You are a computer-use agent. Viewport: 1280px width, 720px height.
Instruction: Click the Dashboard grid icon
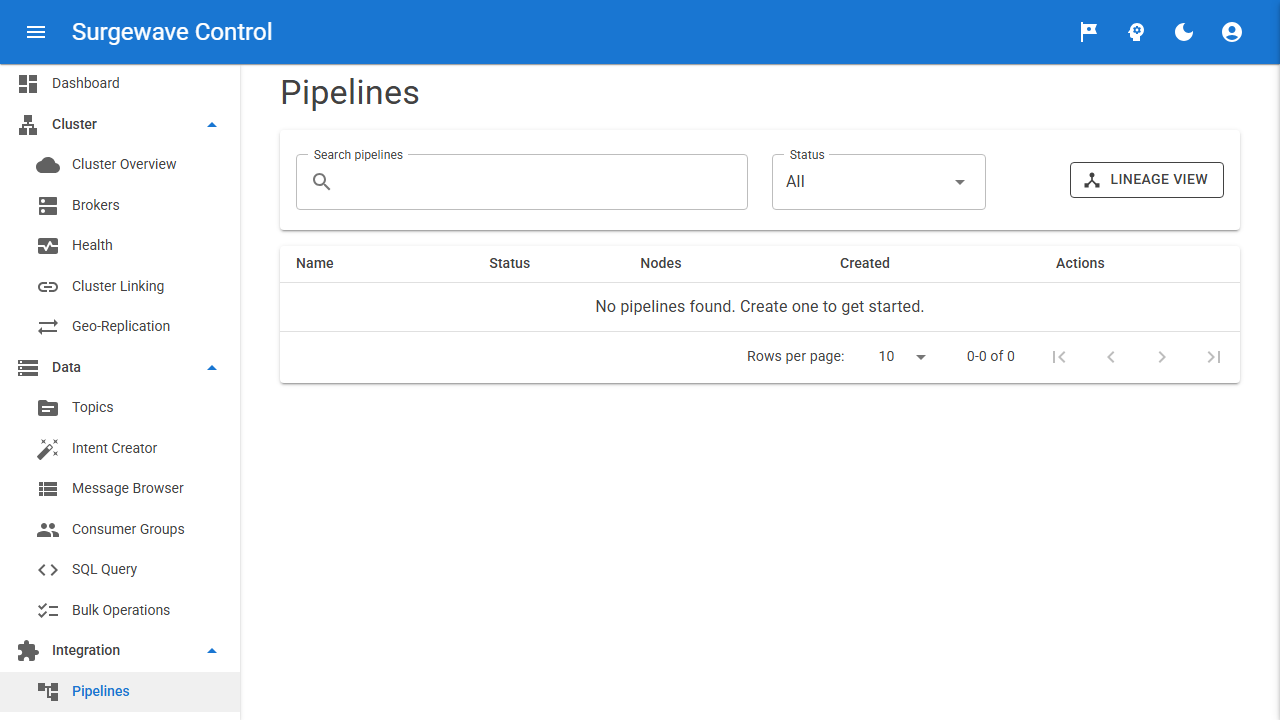point(28,84)
